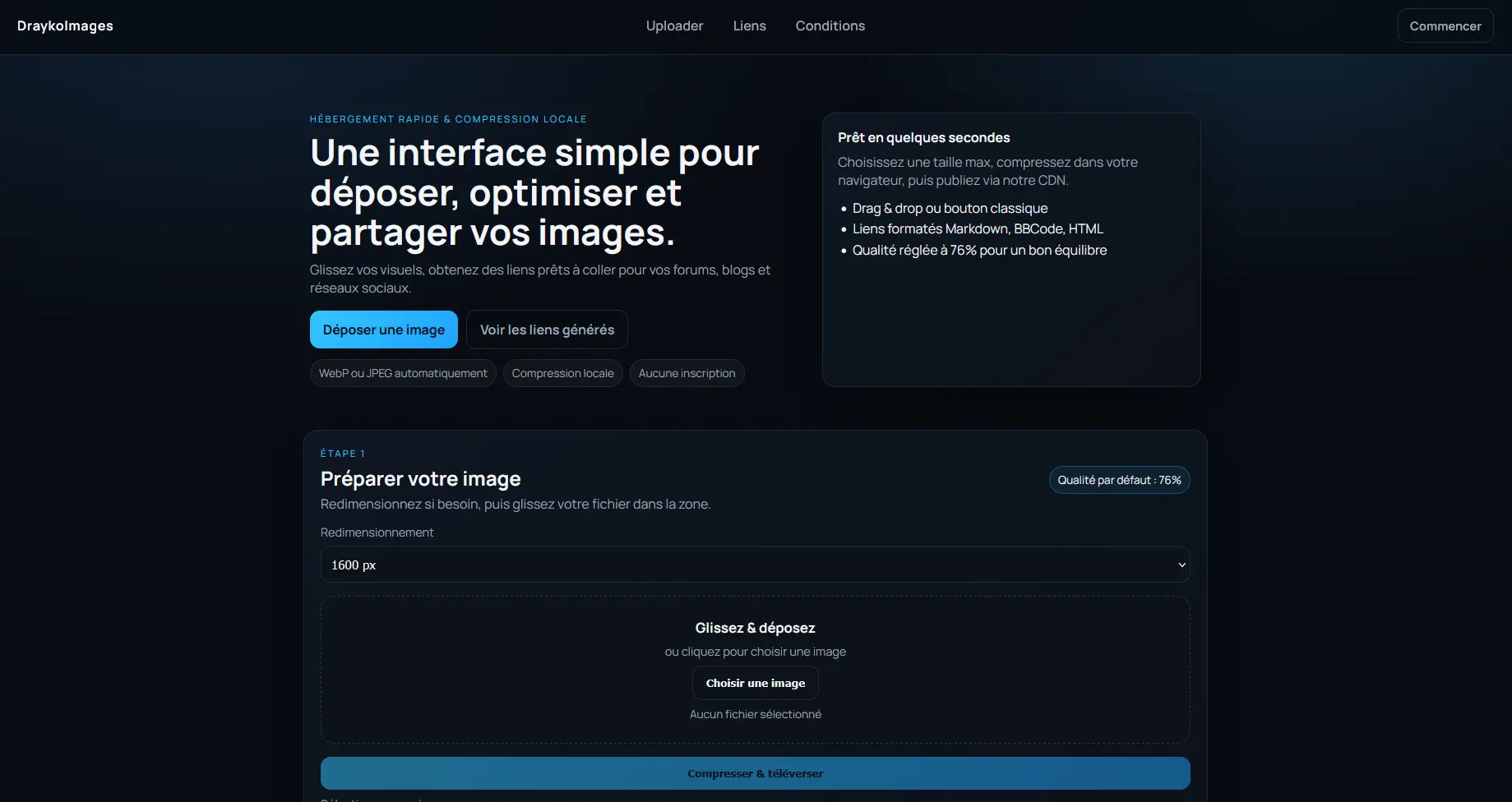Click the Glissez & déposez drop zone title
The width and height of the screenshot is (1512, 802).
[755, 628]
